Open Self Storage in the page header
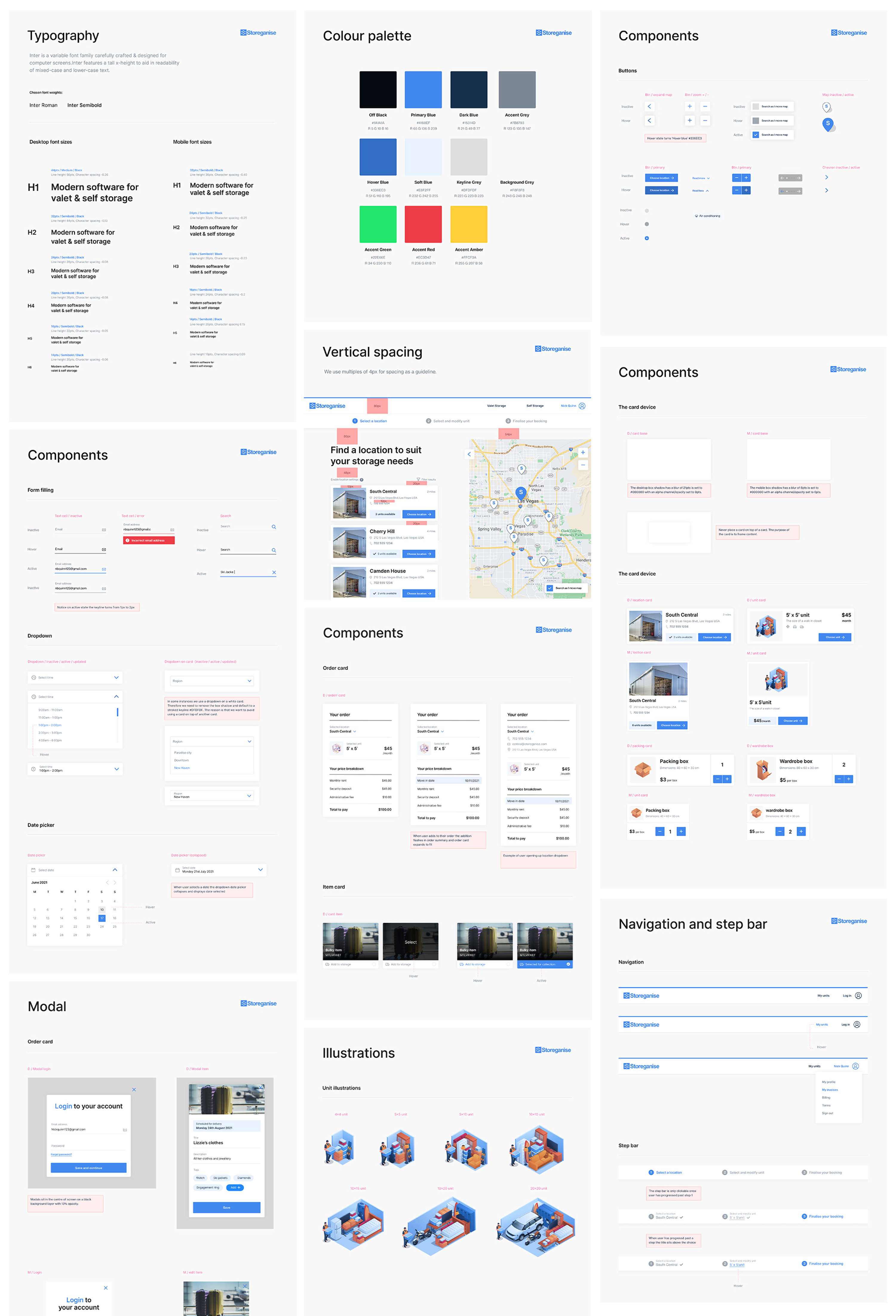This screenshot has height=1316, width=896. point(535,406)
